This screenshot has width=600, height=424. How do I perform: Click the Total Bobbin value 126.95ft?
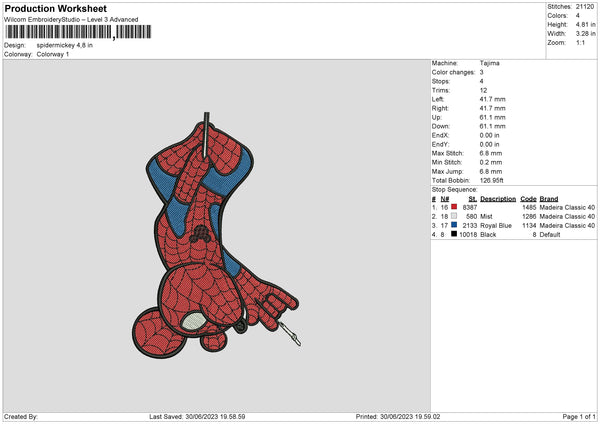pyautogui.click(x=492, y=181)
